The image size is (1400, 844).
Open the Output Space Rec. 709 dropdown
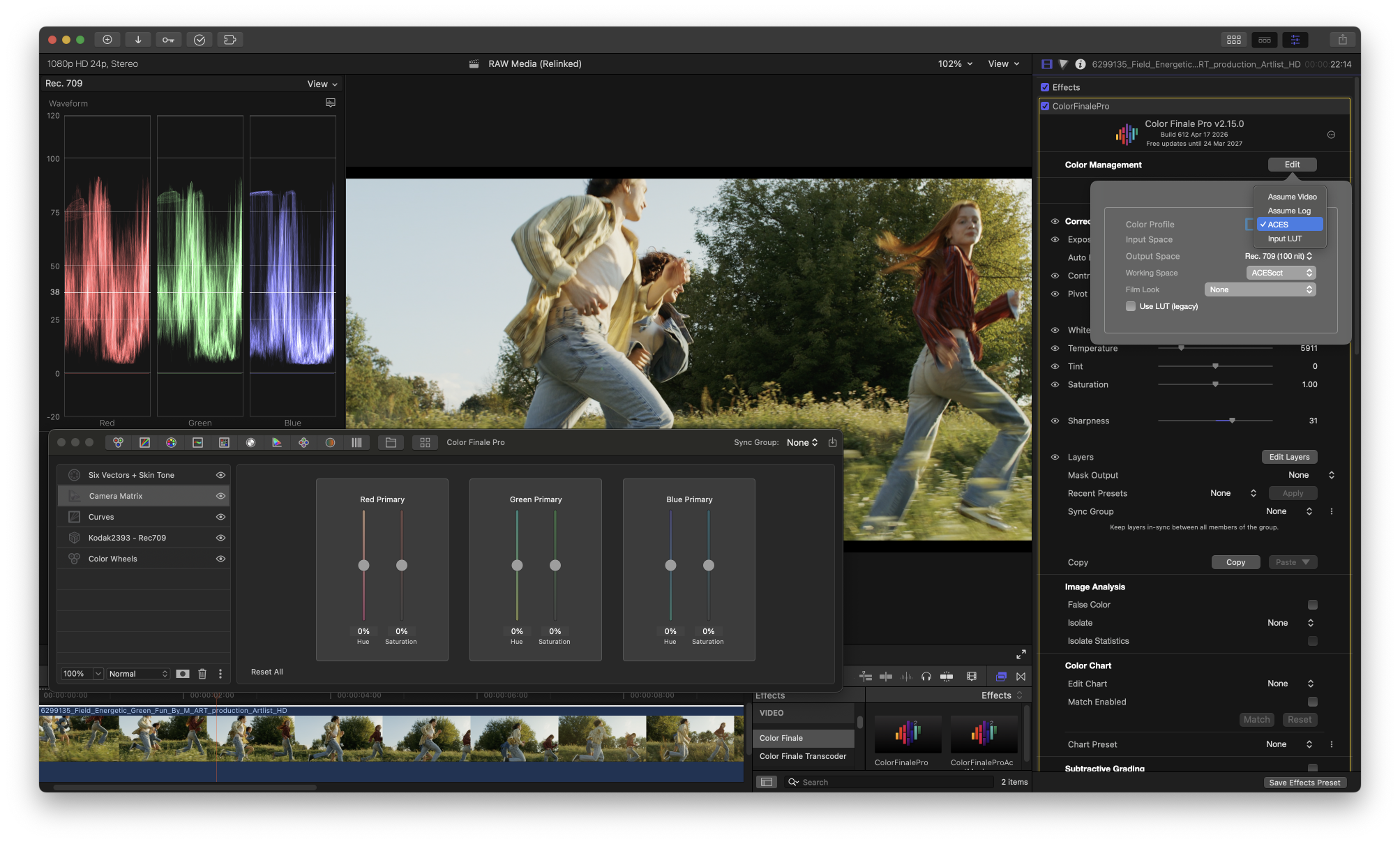(x=1278, y=257)
